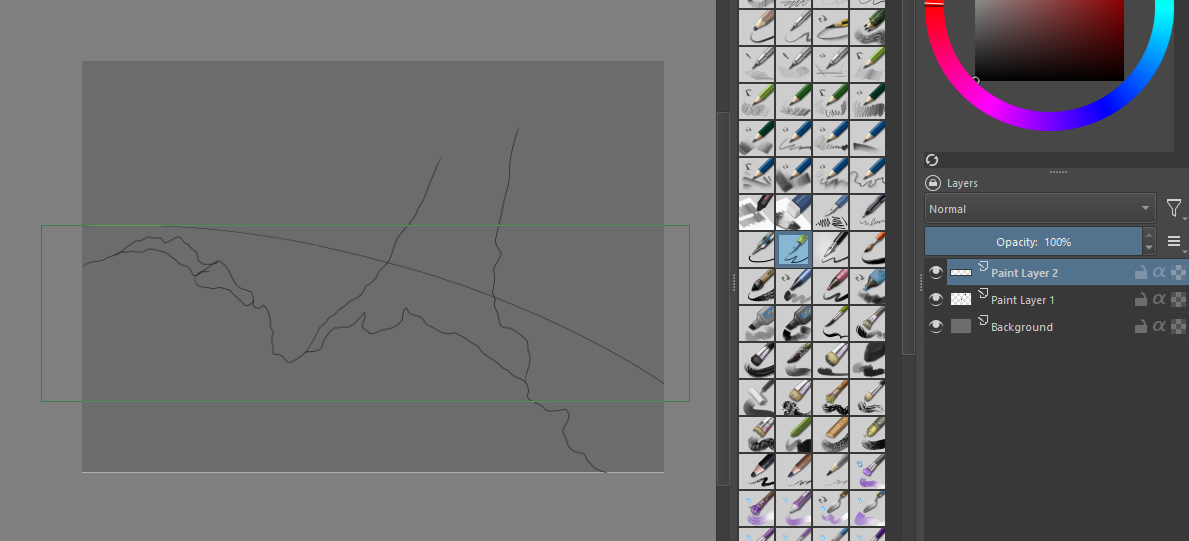Image resolution: width=1189 pixels, height=541 pixels.
Task: Pick the marker-on-hatched-paper brush preset
Action: pos(756,212)
